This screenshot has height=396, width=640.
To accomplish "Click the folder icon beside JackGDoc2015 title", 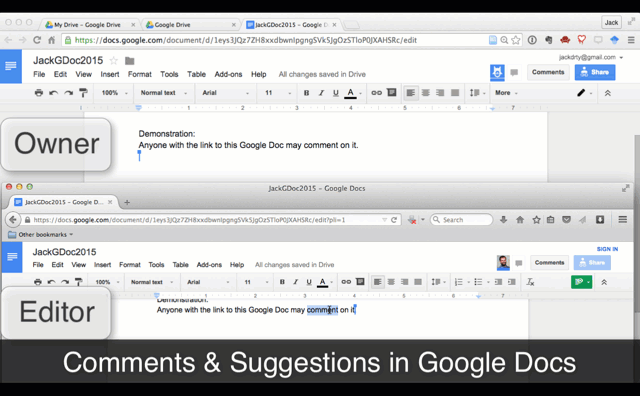I will [129, 61].
